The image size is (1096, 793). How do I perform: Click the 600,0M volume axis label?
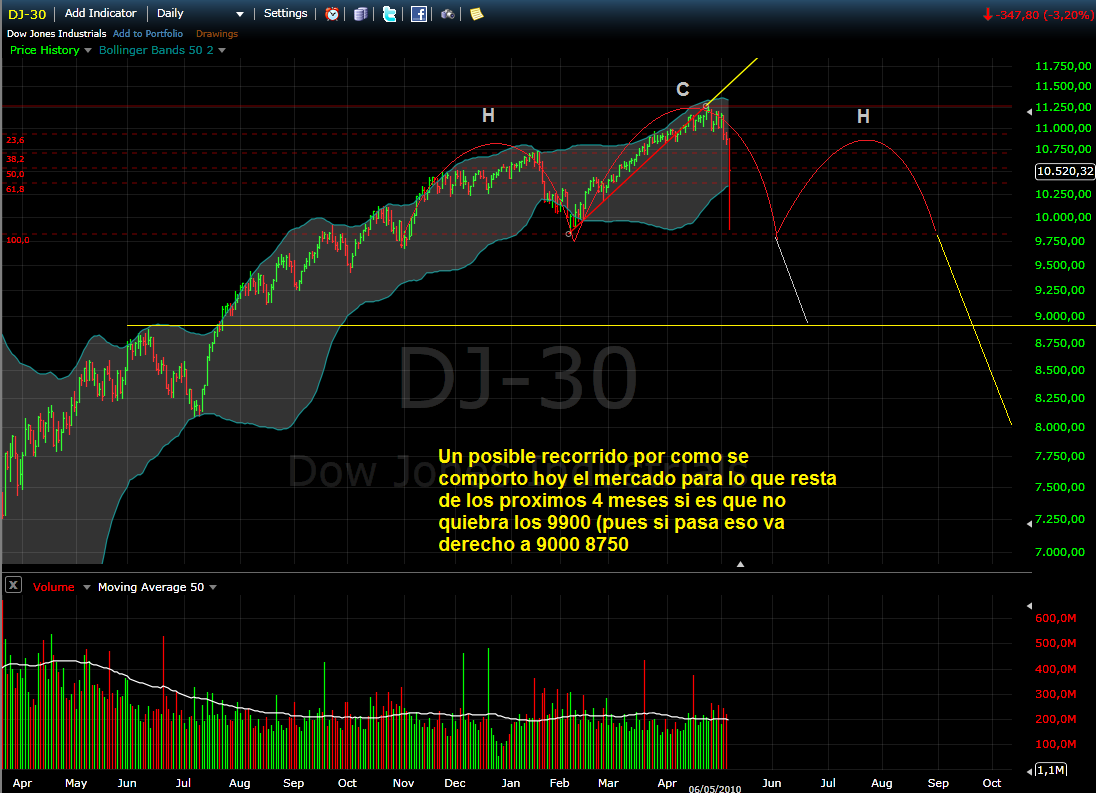[1055, 618]
